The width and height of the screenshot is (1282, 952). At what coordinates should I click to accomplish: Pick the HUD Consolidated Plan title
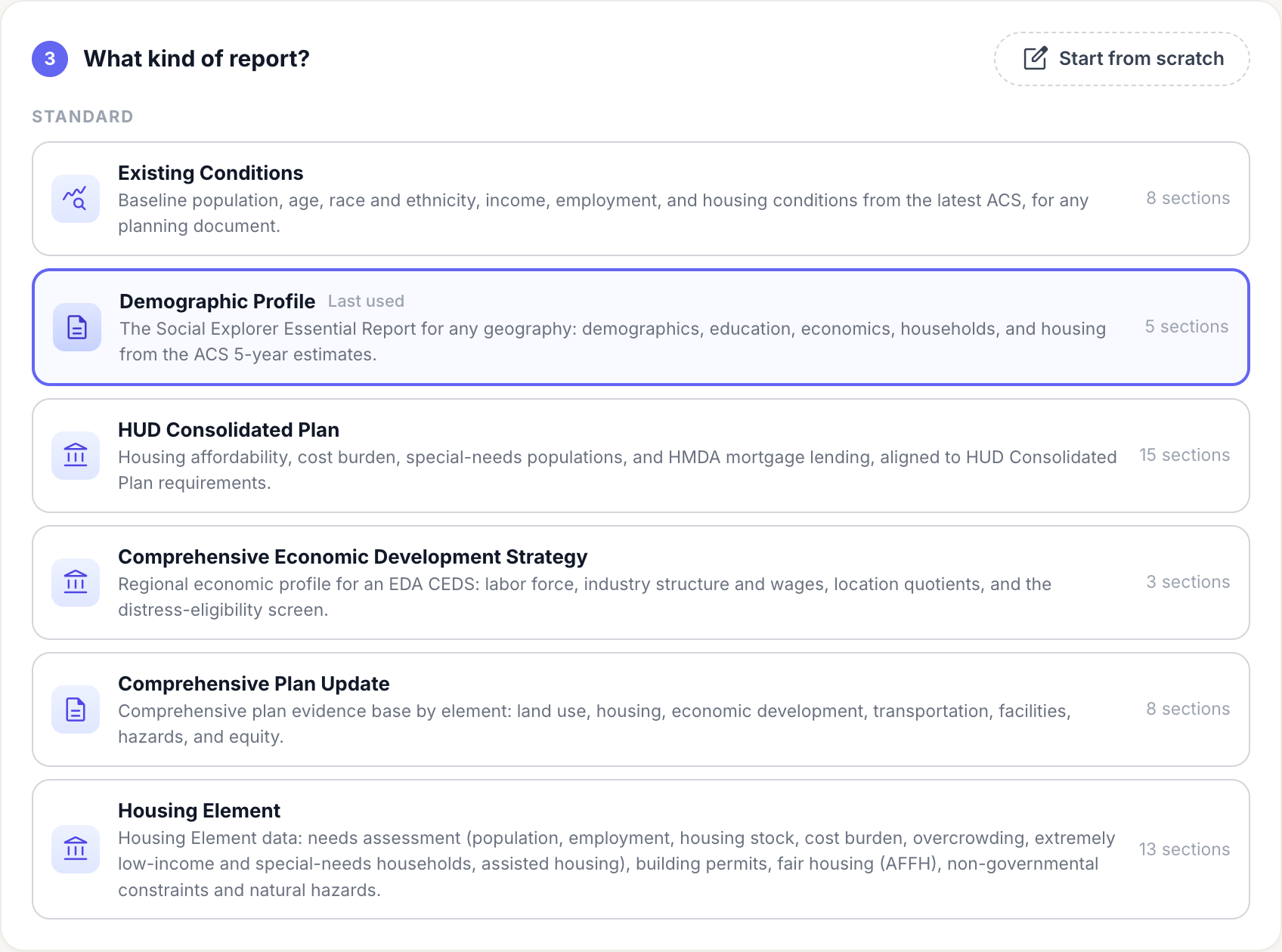pyautogui.click(x=228, y=430)
